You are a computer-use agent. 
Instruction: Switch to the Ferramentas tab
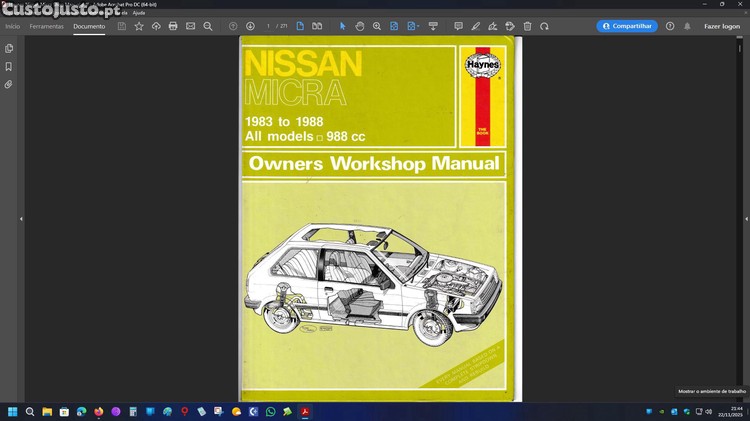pos(46,26)
